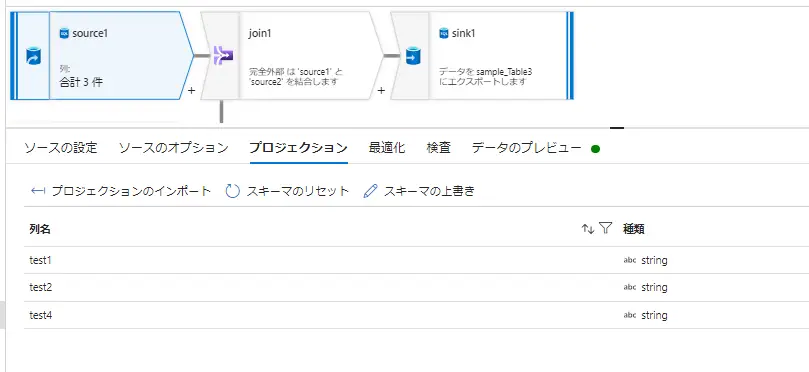Click the abc type icon for test2
Image resolution: width=809 pixels, height=372 pixels.
pos(629,287)
